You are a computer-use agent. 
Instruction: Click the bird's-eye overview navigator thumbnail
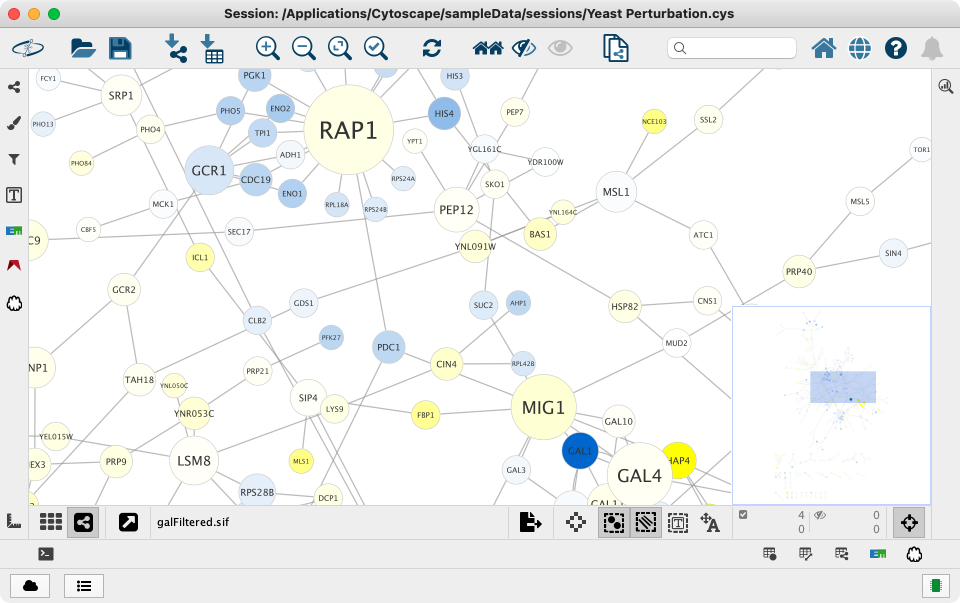click(x=831, y=405)
